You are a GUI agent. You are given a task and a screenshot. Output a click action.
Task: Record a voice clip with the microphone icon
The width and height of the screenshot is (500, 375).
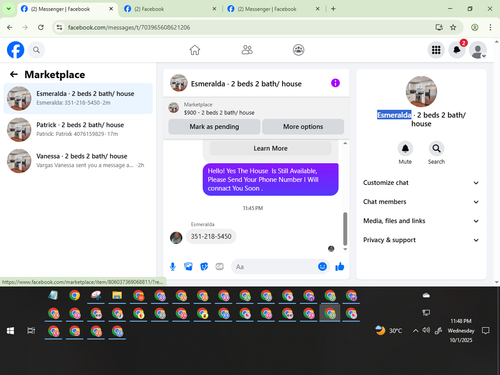(x=173, y=267)
